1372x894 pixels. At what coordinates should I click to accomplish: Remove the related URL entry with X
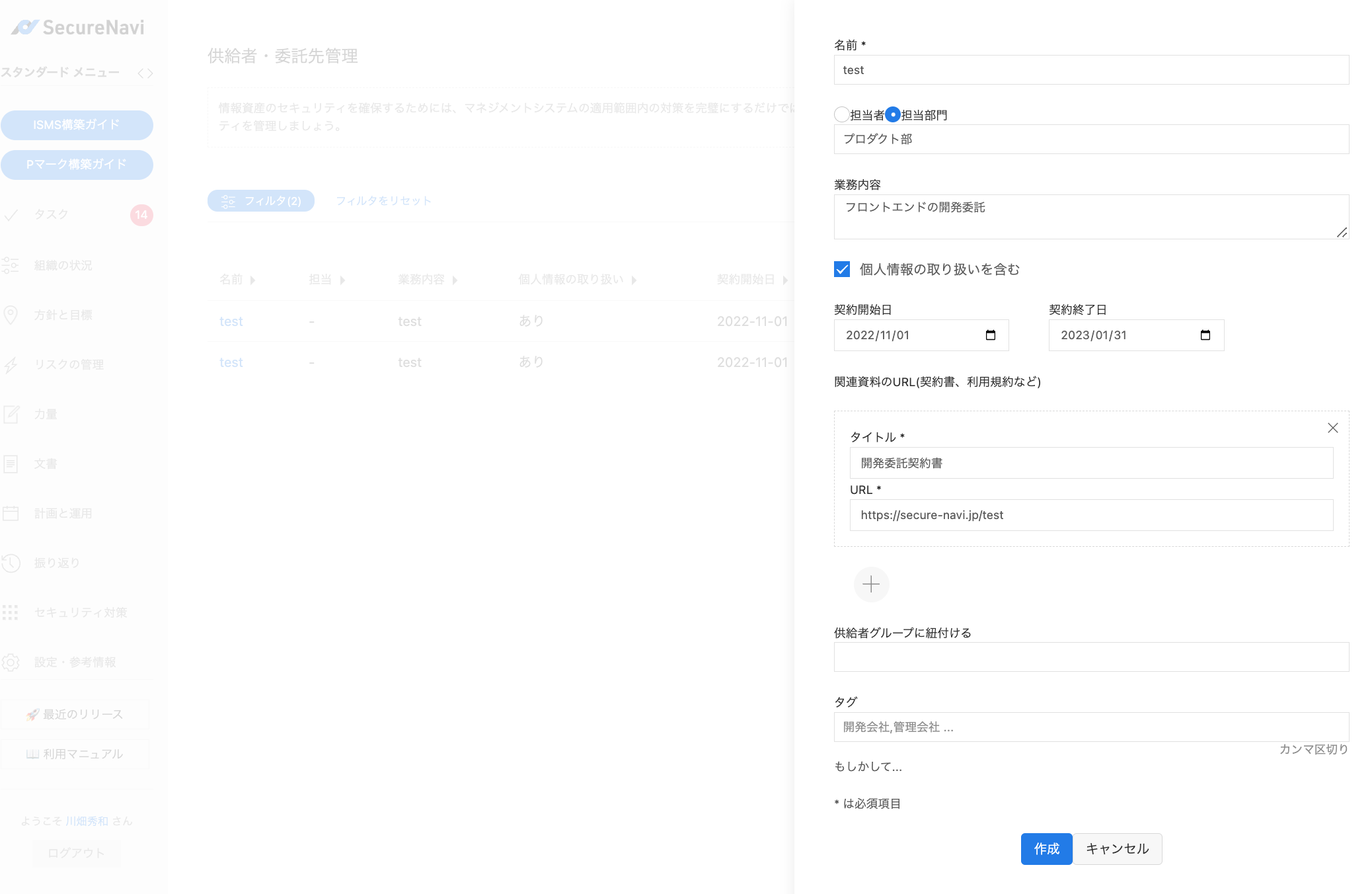[1332, 428]
